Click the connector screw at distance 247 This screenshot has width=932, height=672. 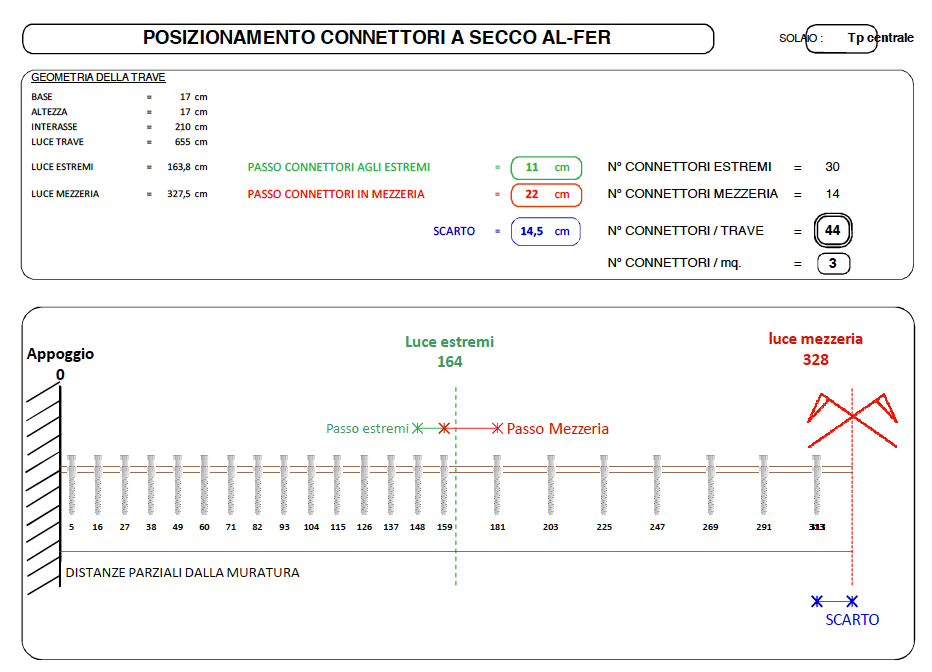657,485
